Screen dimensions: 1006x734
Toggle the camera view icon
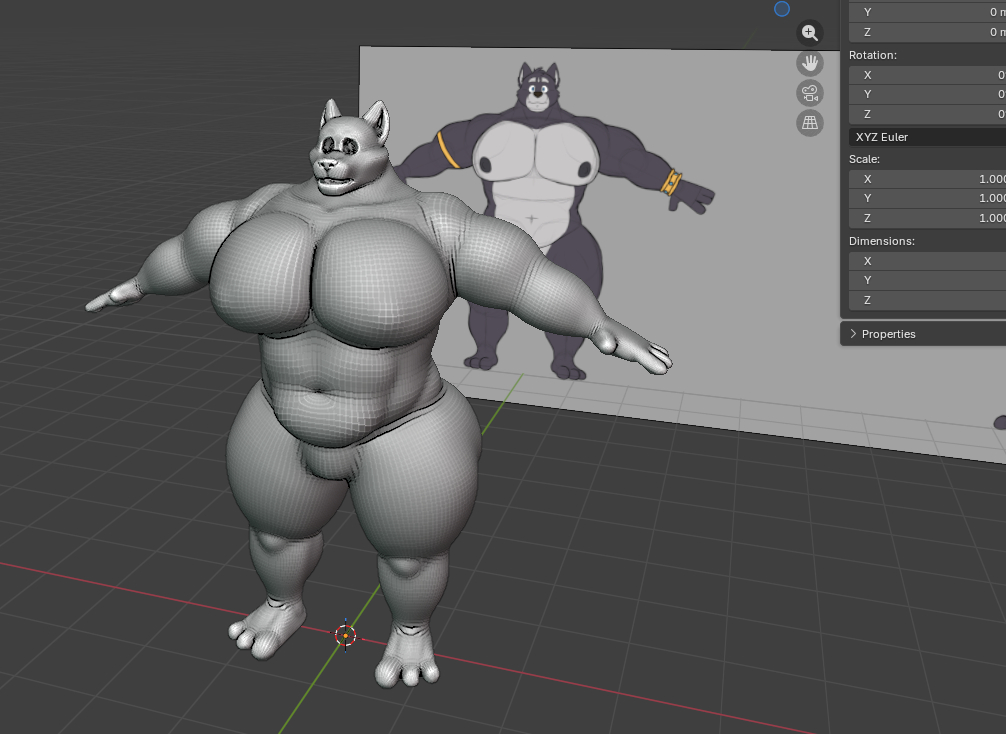coord(809,93)
